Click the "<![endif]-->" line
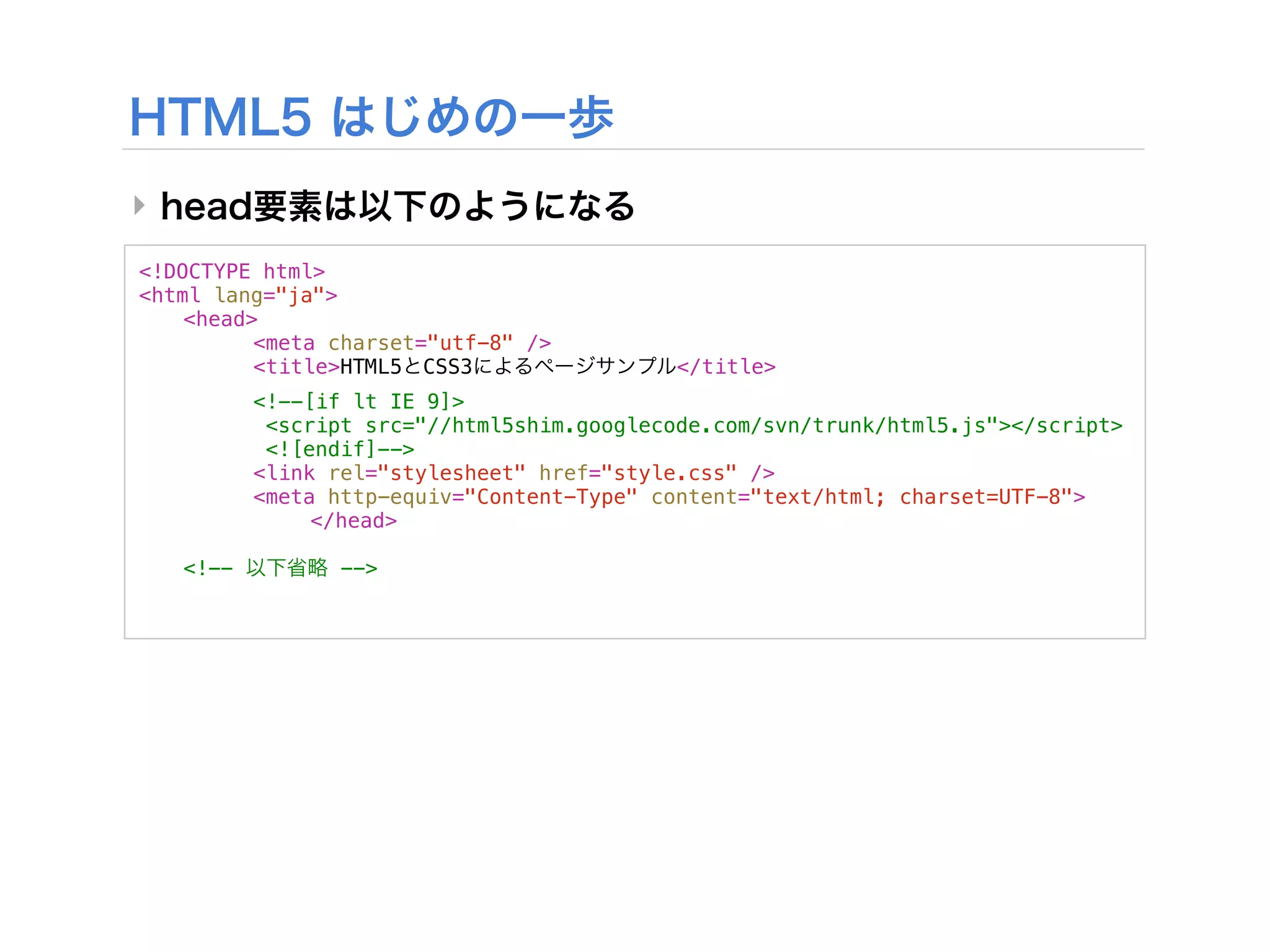 pos(340,449)
